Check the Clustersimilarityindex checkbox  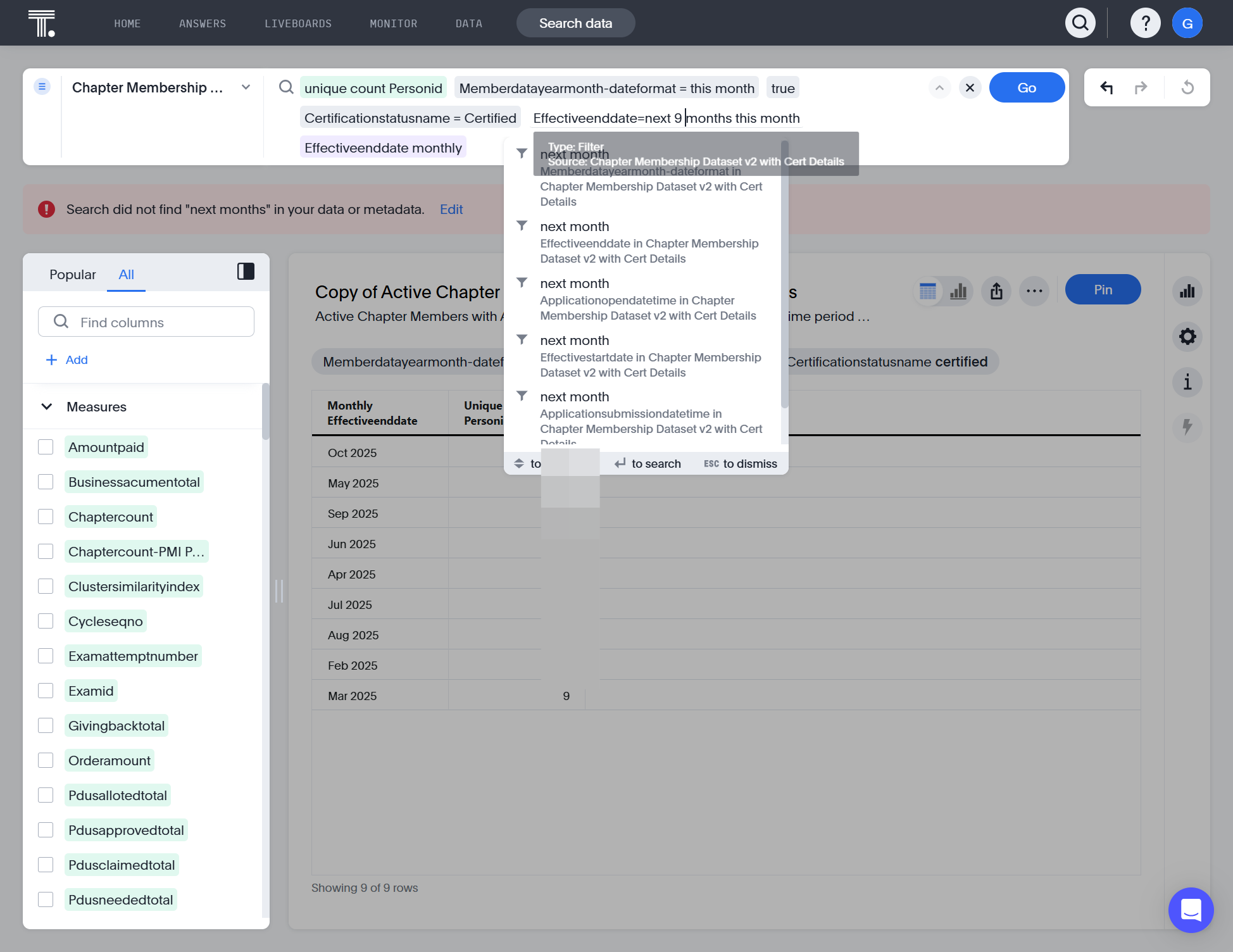tap(46, 586)
